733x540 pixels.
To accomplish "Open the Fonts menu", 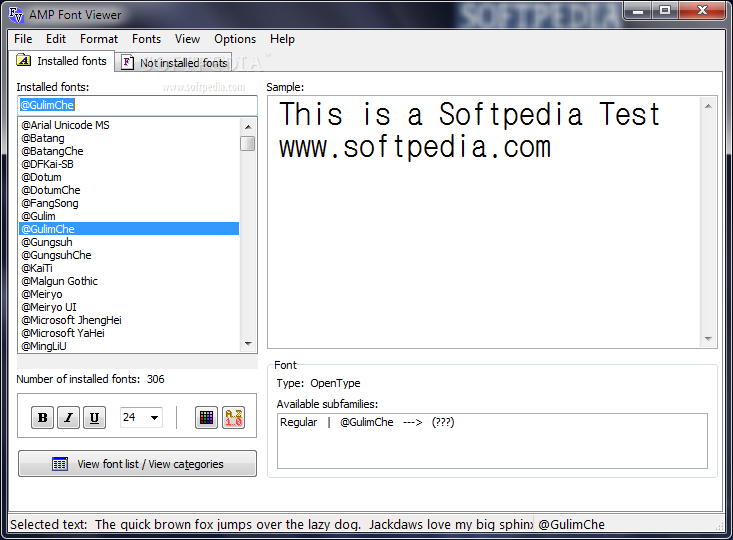I will pyautogui.click(x=146, y=39).
